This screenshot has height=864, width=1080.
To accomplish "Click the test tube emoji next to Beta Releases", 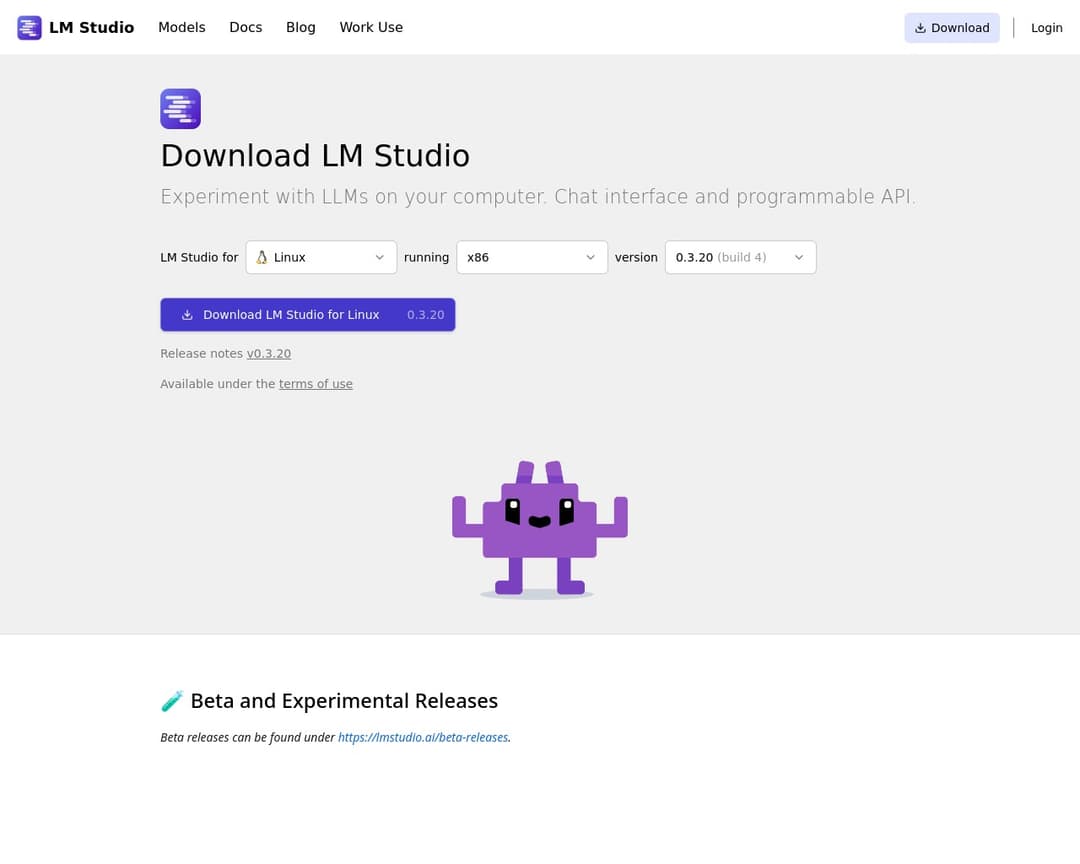I will [172, 700].
